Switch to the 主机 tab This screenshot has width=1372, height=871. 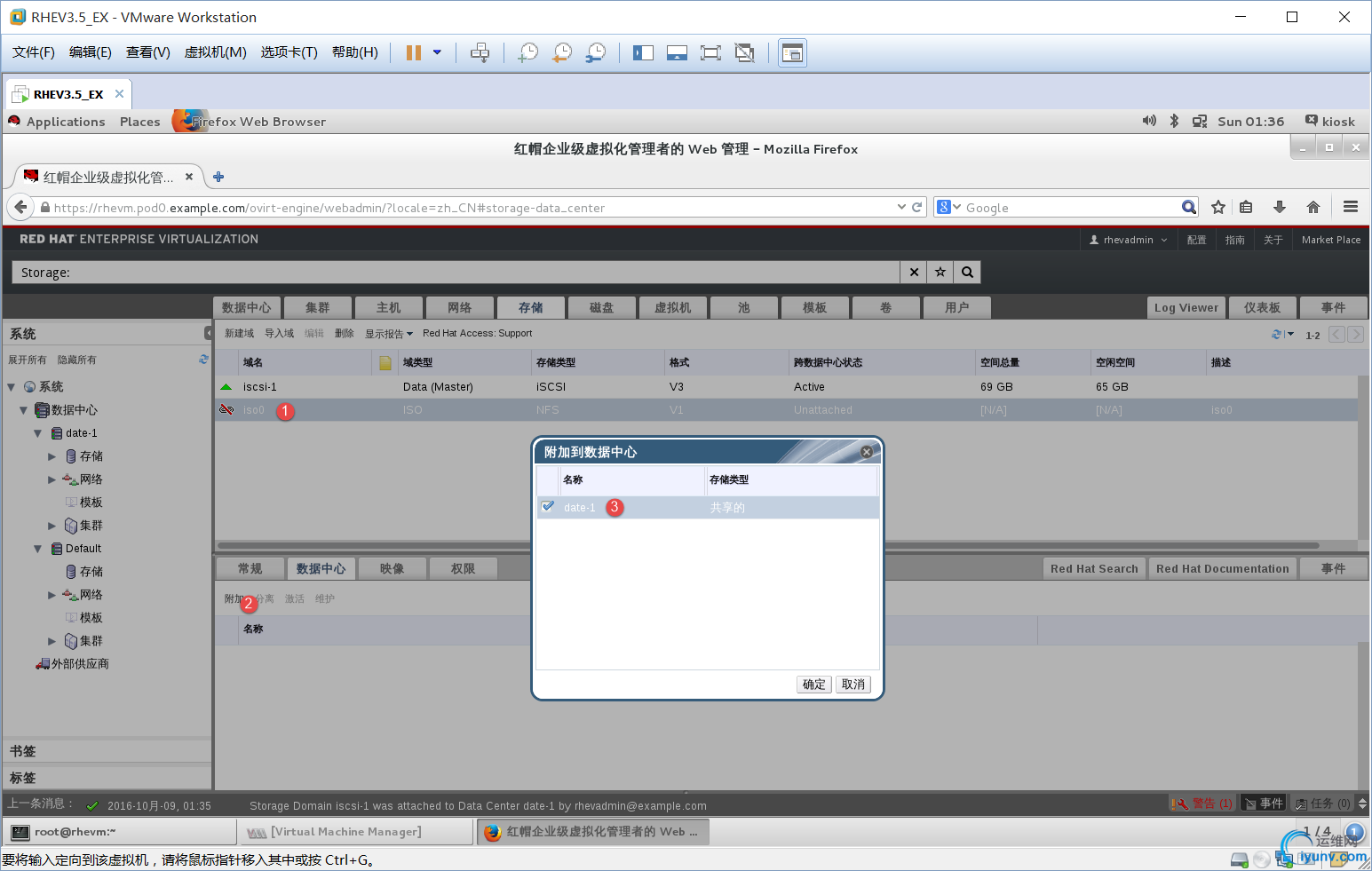(389, 307)
